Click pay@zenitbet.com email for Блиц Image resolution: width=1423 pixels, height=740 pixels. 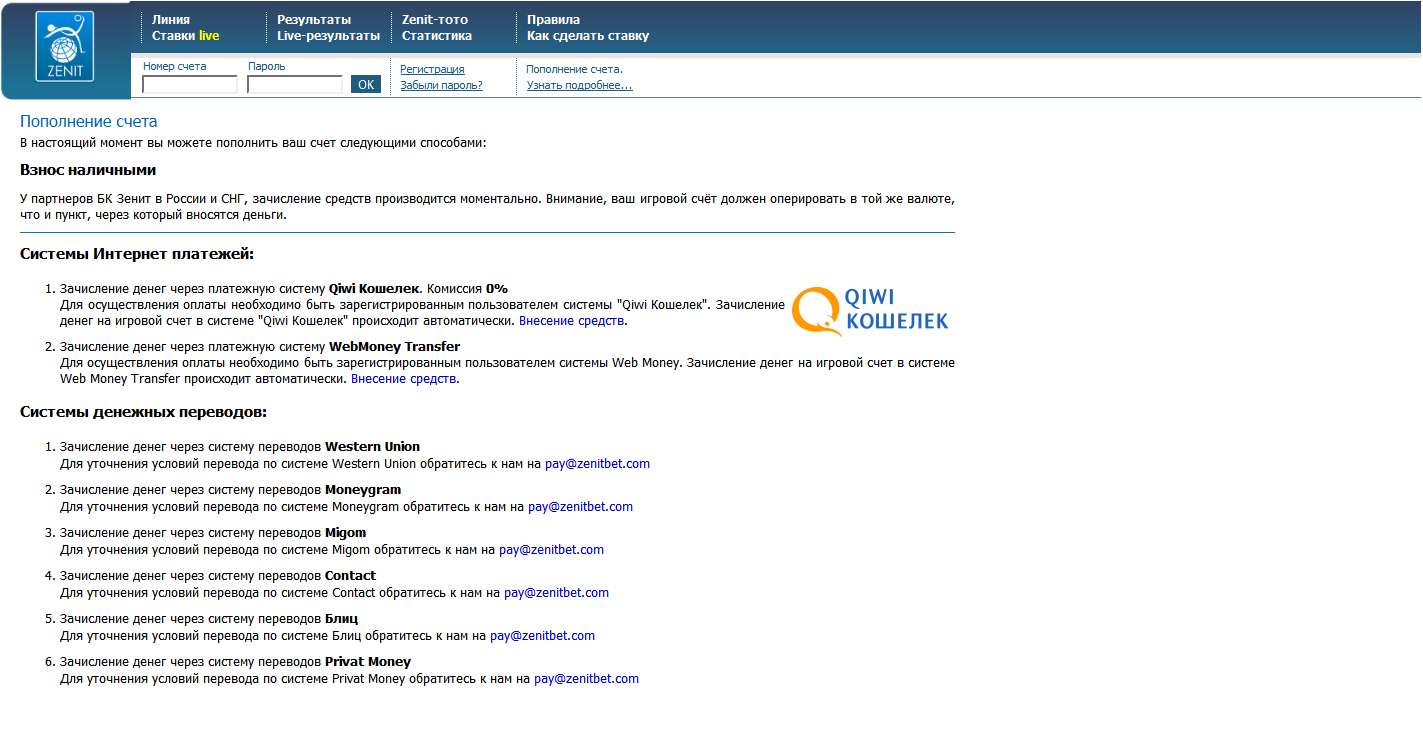[x=543, y=636]
